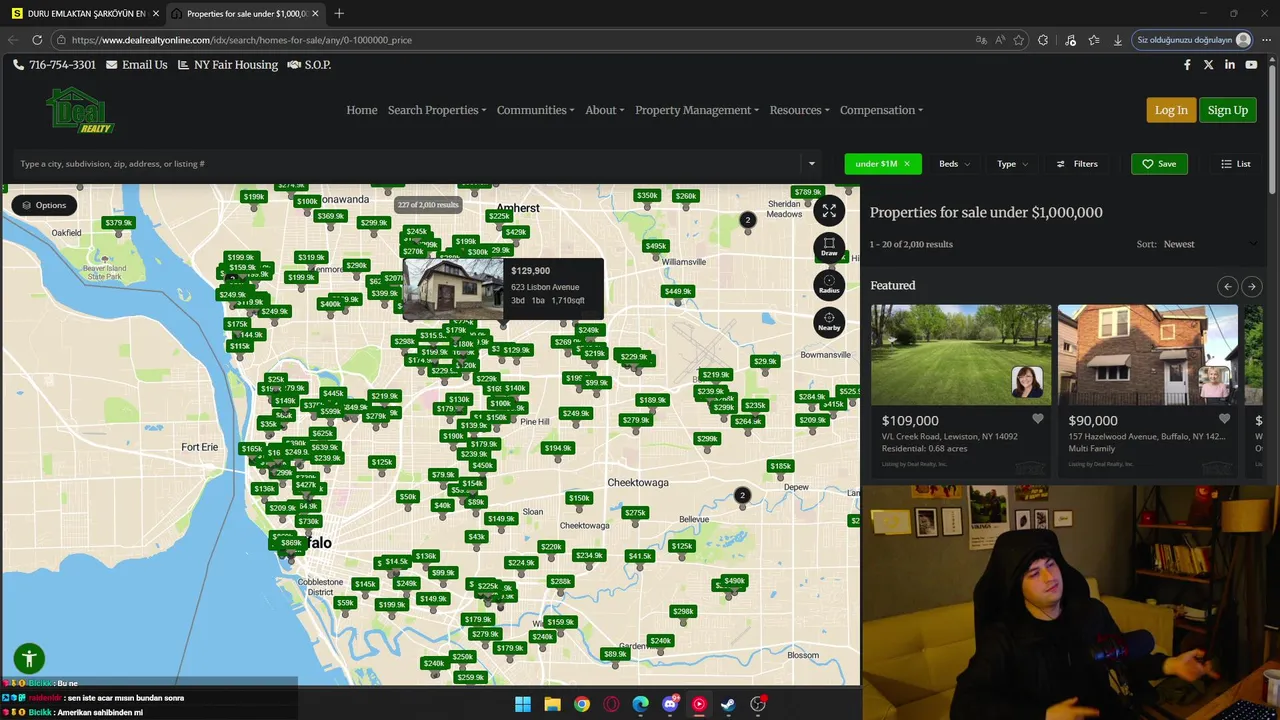Favorite the $109,000 Creek Road listing

(1037, 420)
